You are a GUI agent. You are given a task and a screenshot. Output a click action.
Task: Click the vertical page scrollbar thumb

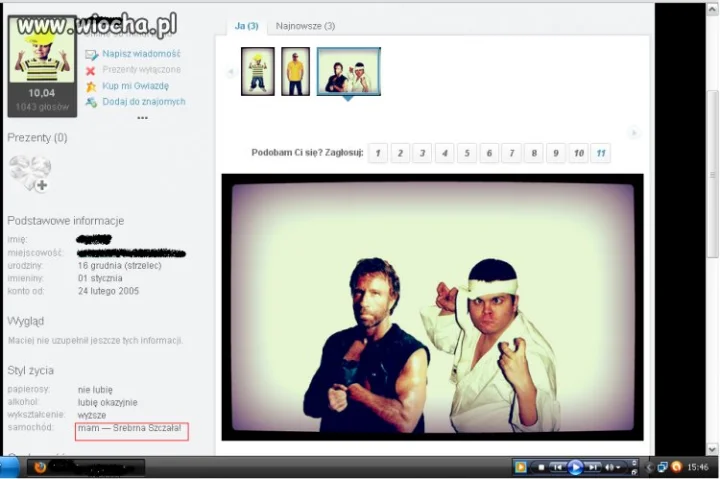tap(712, 175)
